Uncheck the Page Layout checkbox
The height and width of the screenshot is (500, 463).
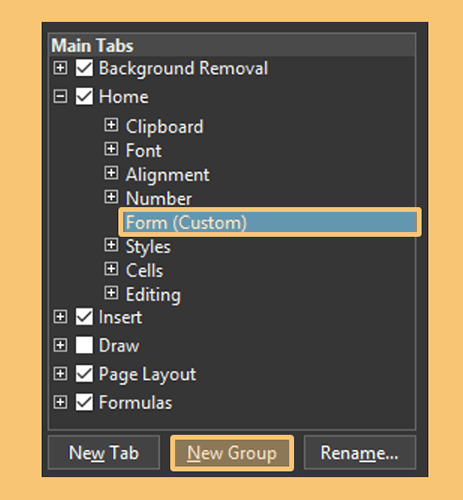point(84,374)
